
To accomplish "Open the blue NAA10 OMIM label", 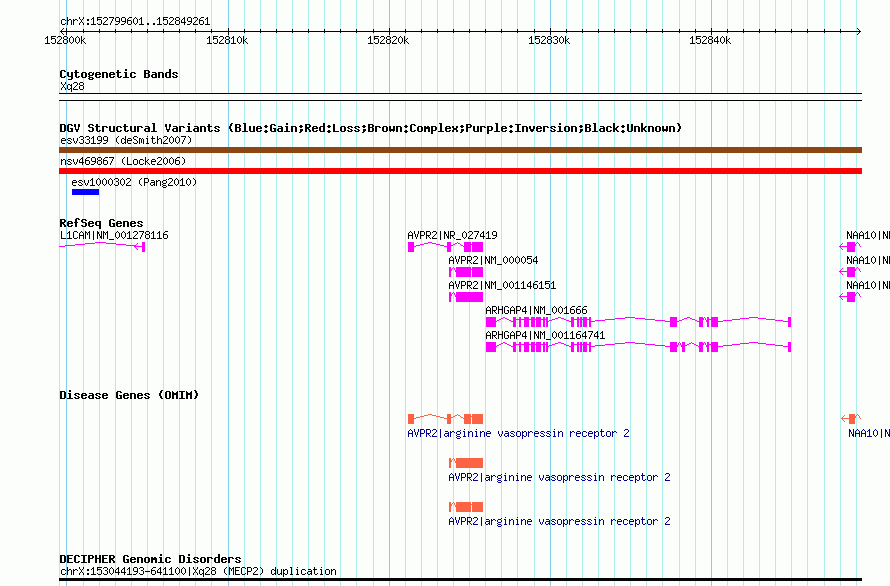I will (869, 433).
